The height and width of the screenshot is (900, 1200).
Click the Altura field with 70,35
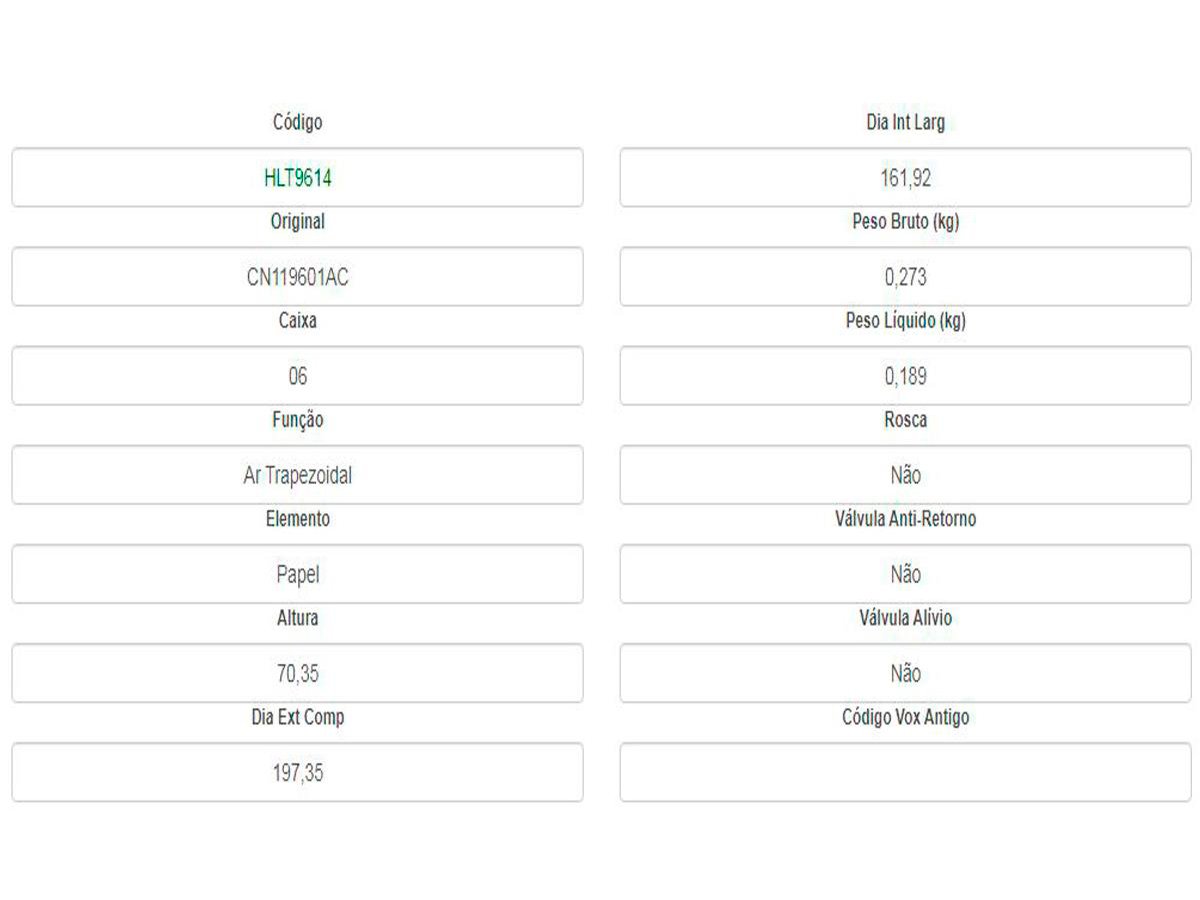click(298, 673)
